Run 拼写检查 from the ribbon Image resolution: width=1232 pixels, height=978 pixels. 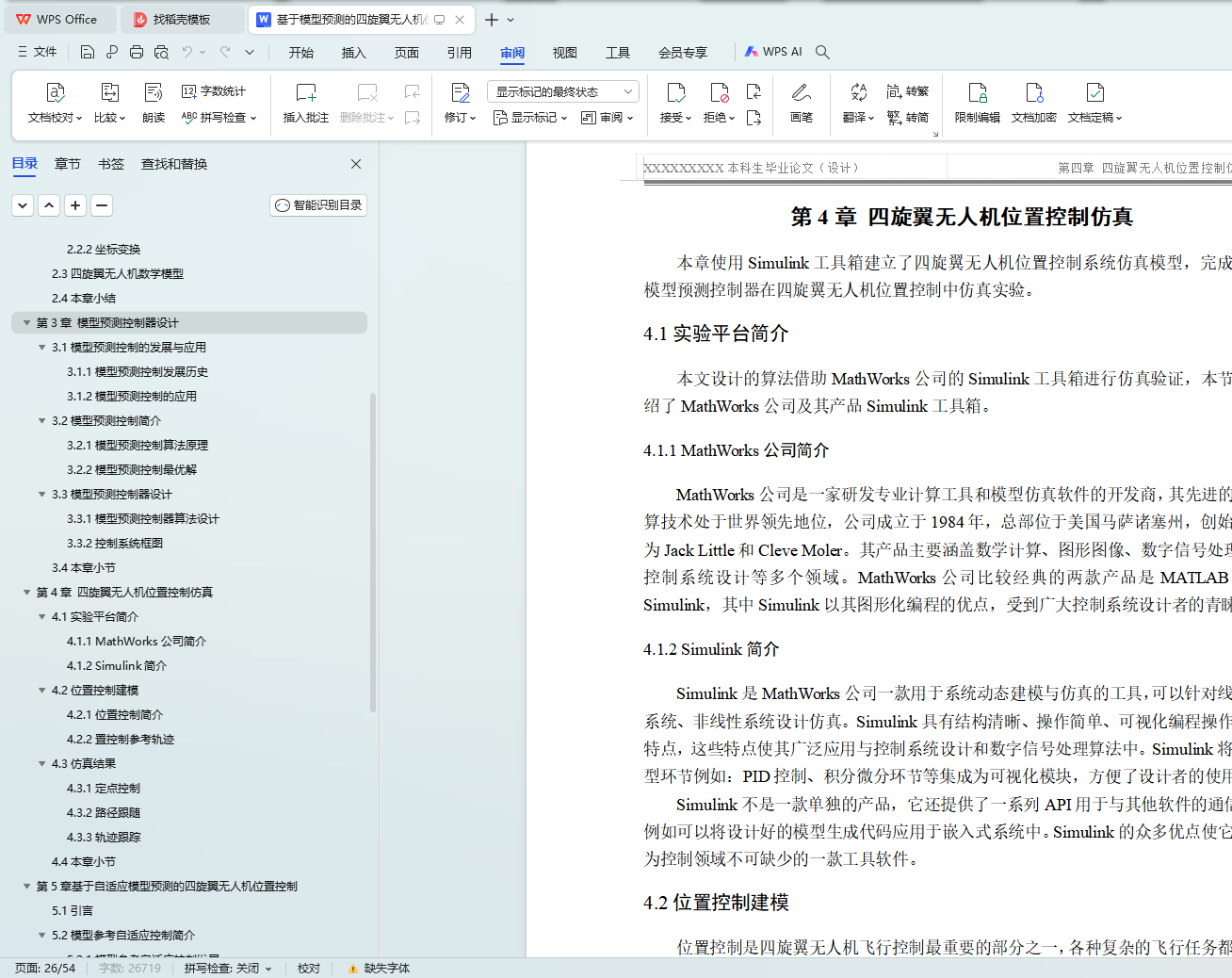coord(219,118)
